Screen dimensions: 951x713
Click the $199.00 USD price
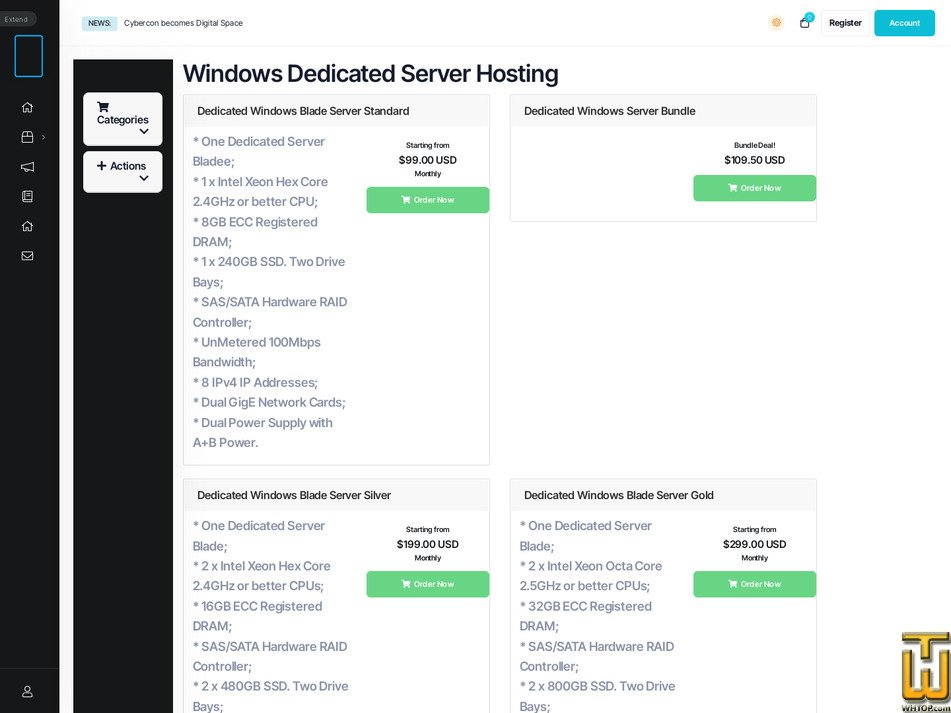(428, 544)
